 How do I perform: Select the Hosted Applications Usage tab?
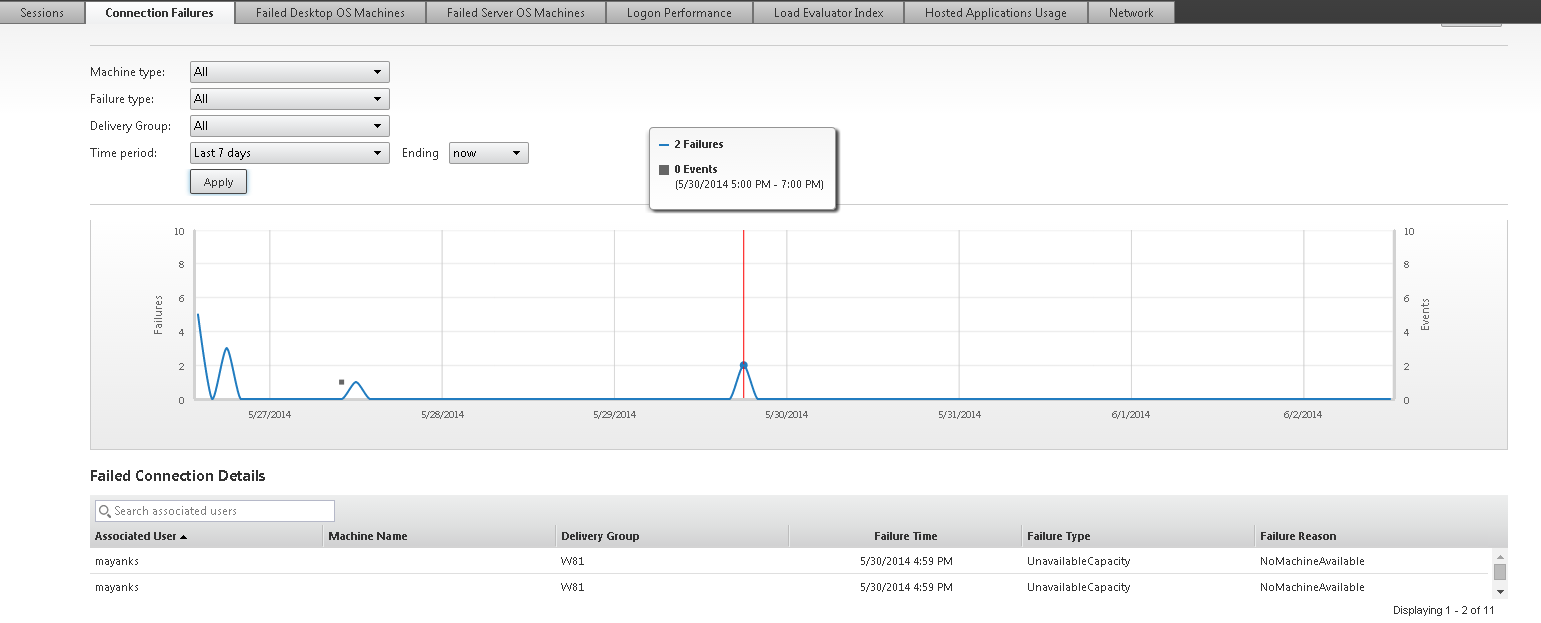995,13
